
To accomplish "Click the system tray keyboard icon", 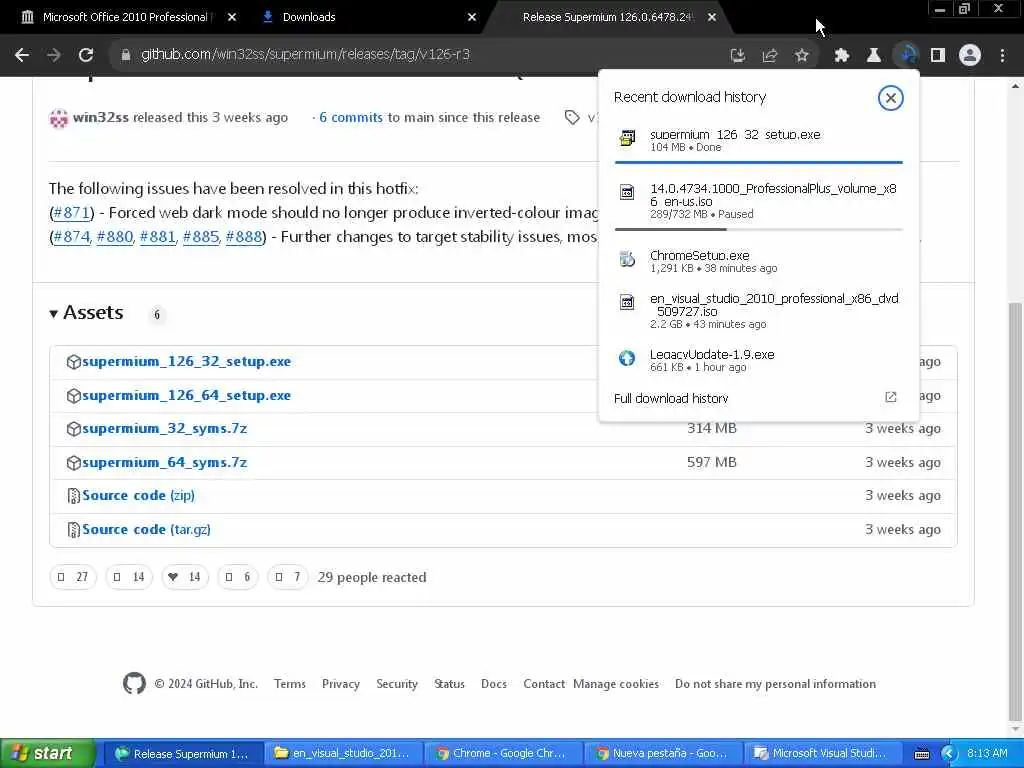I will (921, 754).
